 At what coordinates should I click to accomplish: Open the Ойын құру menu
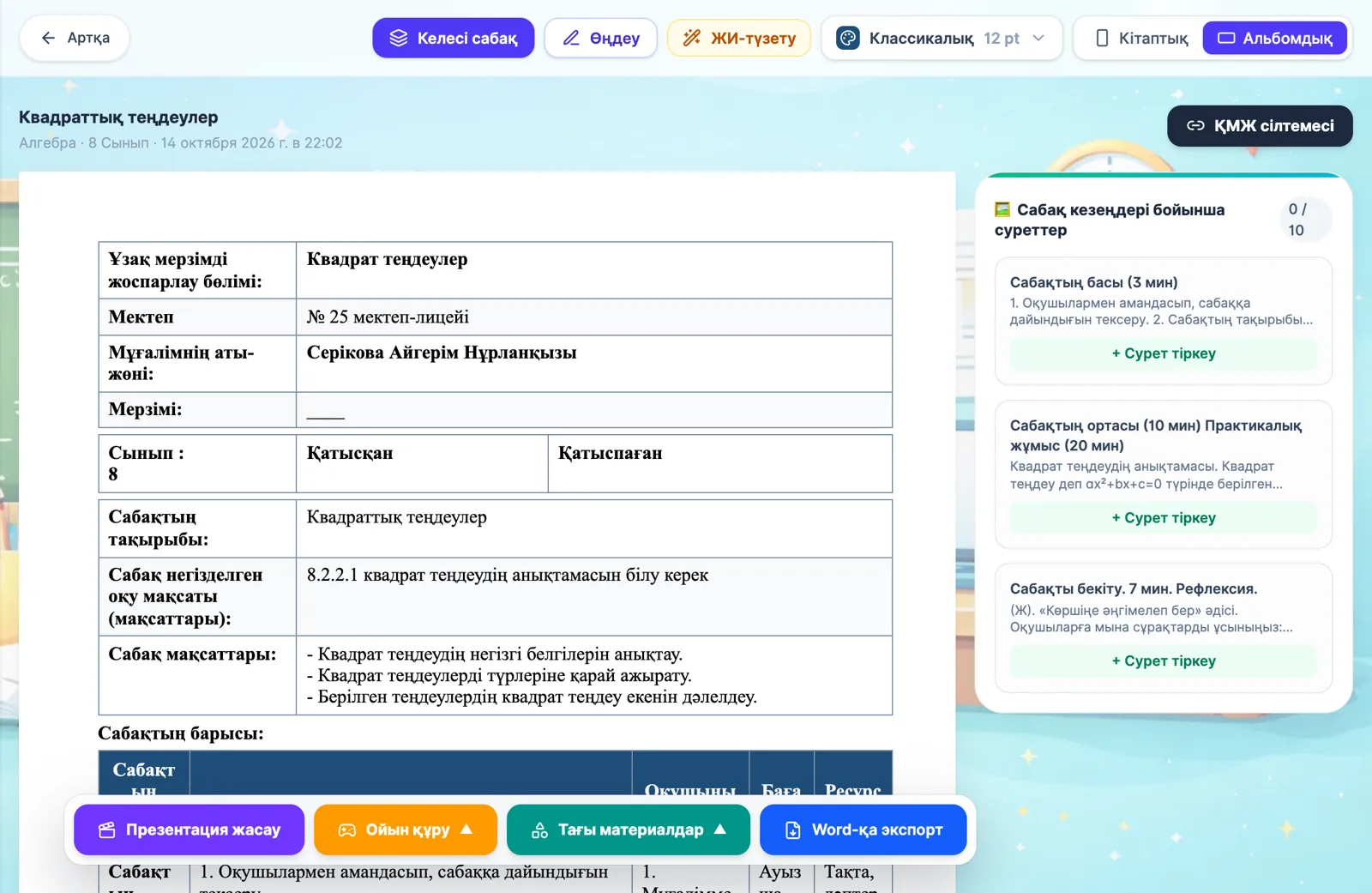click(406, 830)
